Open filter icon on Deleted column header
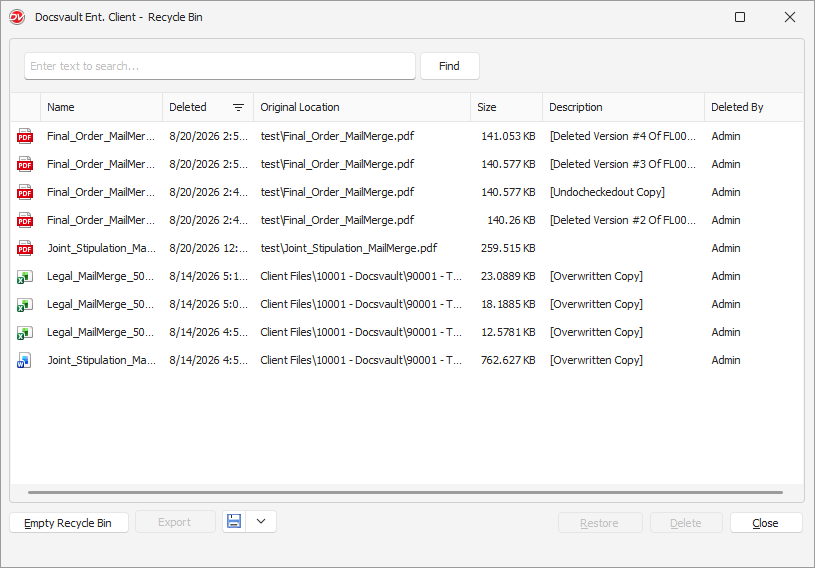Screen dimensions: 815x568 tap(238, 107)
